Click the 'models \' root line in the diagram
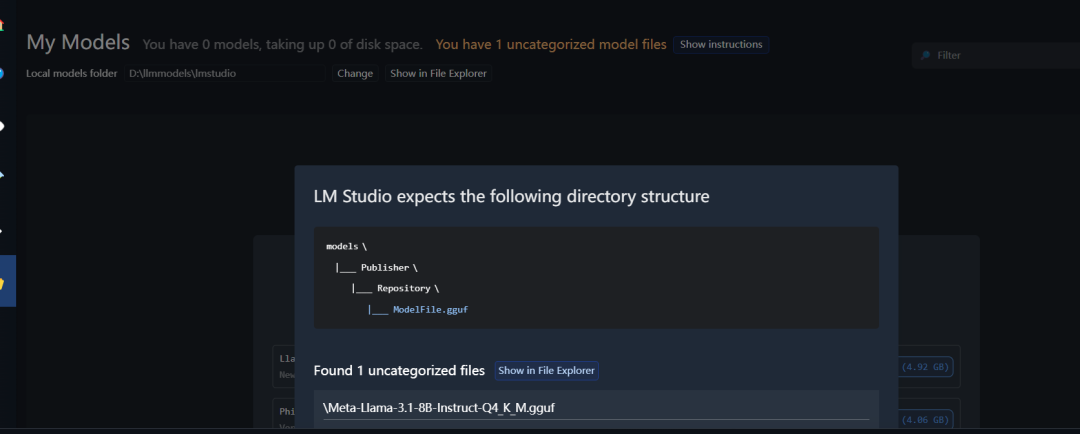The height and width of the screenshot is (434, 1080). (x=346, y=246)
